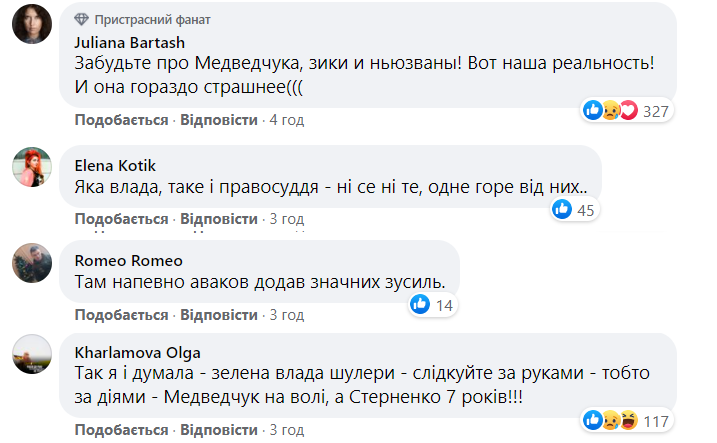Reply to Elena Kotik's comment
Screen dimensions: 717x443
(218, 218)
